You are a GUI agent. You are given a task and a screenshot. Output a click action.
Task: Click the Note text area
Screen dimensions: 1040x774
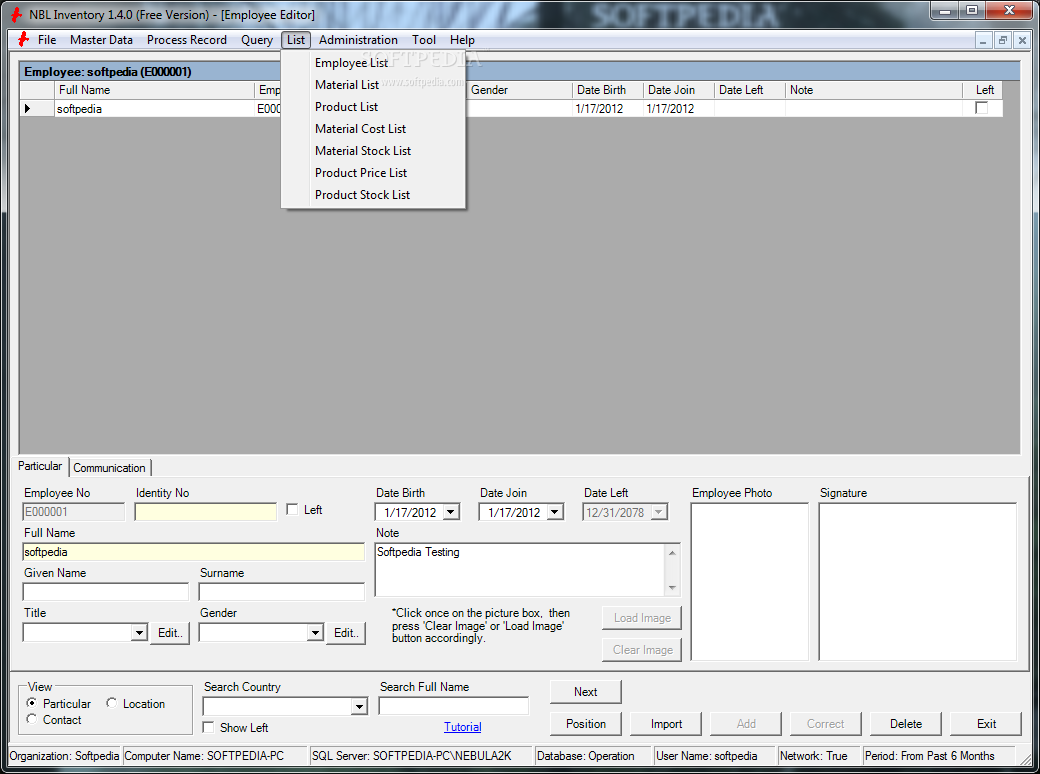click(x=520, y=570)
